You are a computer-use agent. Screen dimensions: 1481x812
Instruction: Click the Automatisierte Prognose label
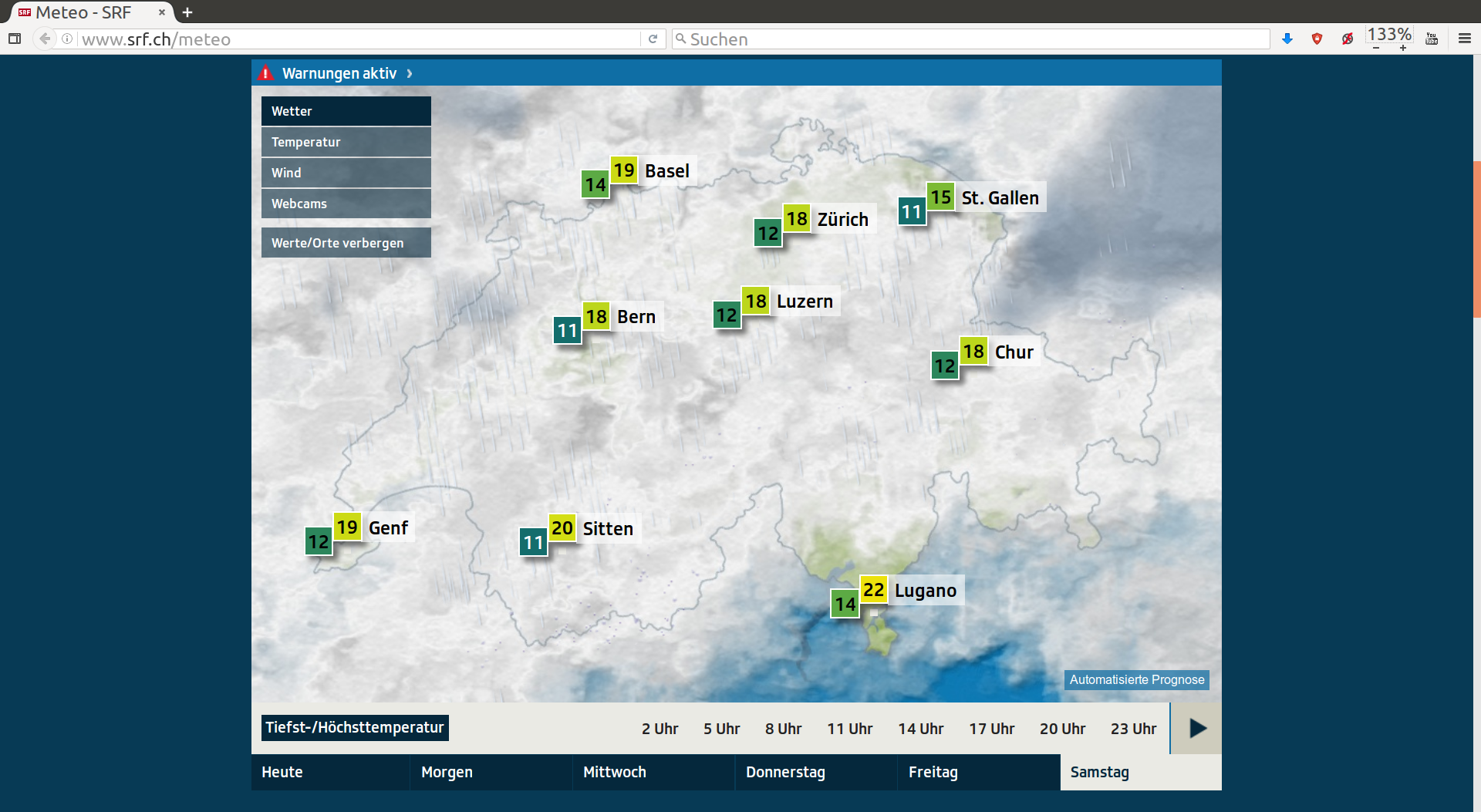[1137, 679]
